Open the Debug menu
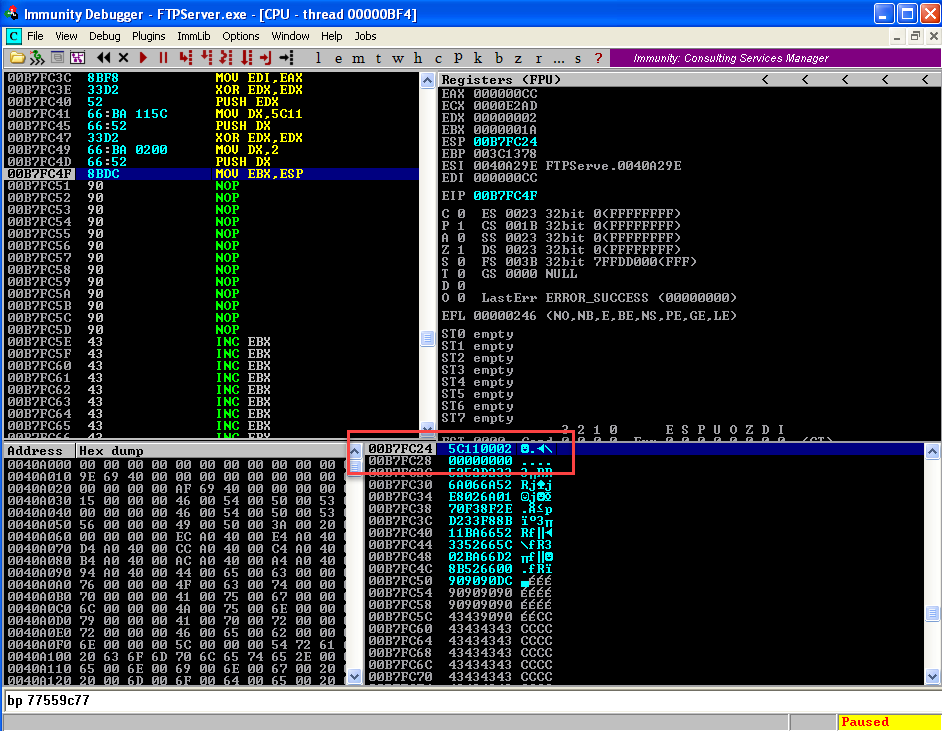This screenshot has width=942, height=731. click(105, 36)
